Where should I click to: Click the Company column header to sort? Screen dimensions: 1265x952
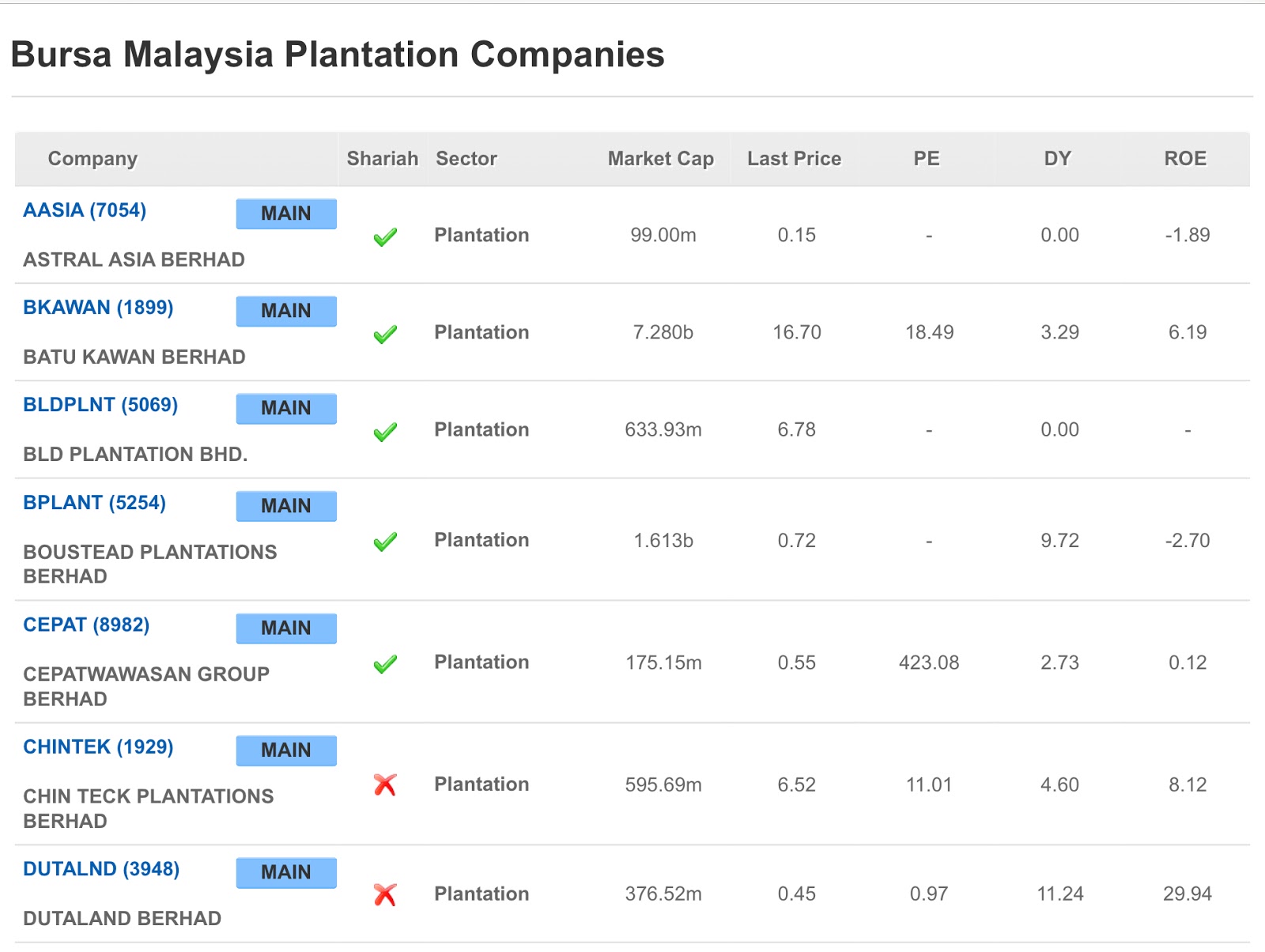pos(93,158)
